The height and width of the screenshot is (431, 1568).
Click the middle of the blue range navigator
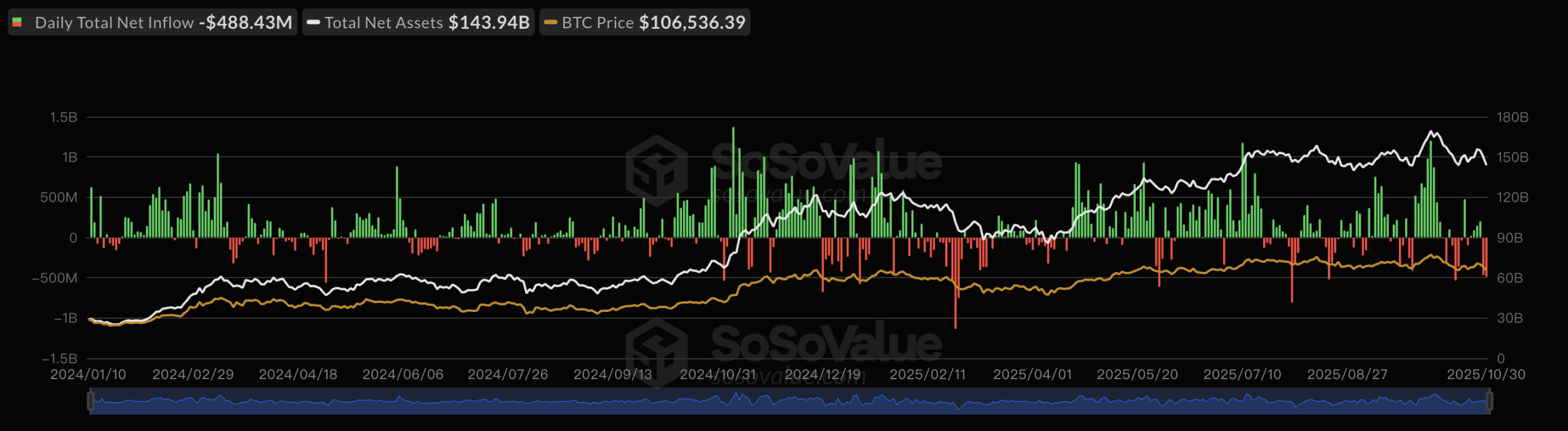(790, 401)
